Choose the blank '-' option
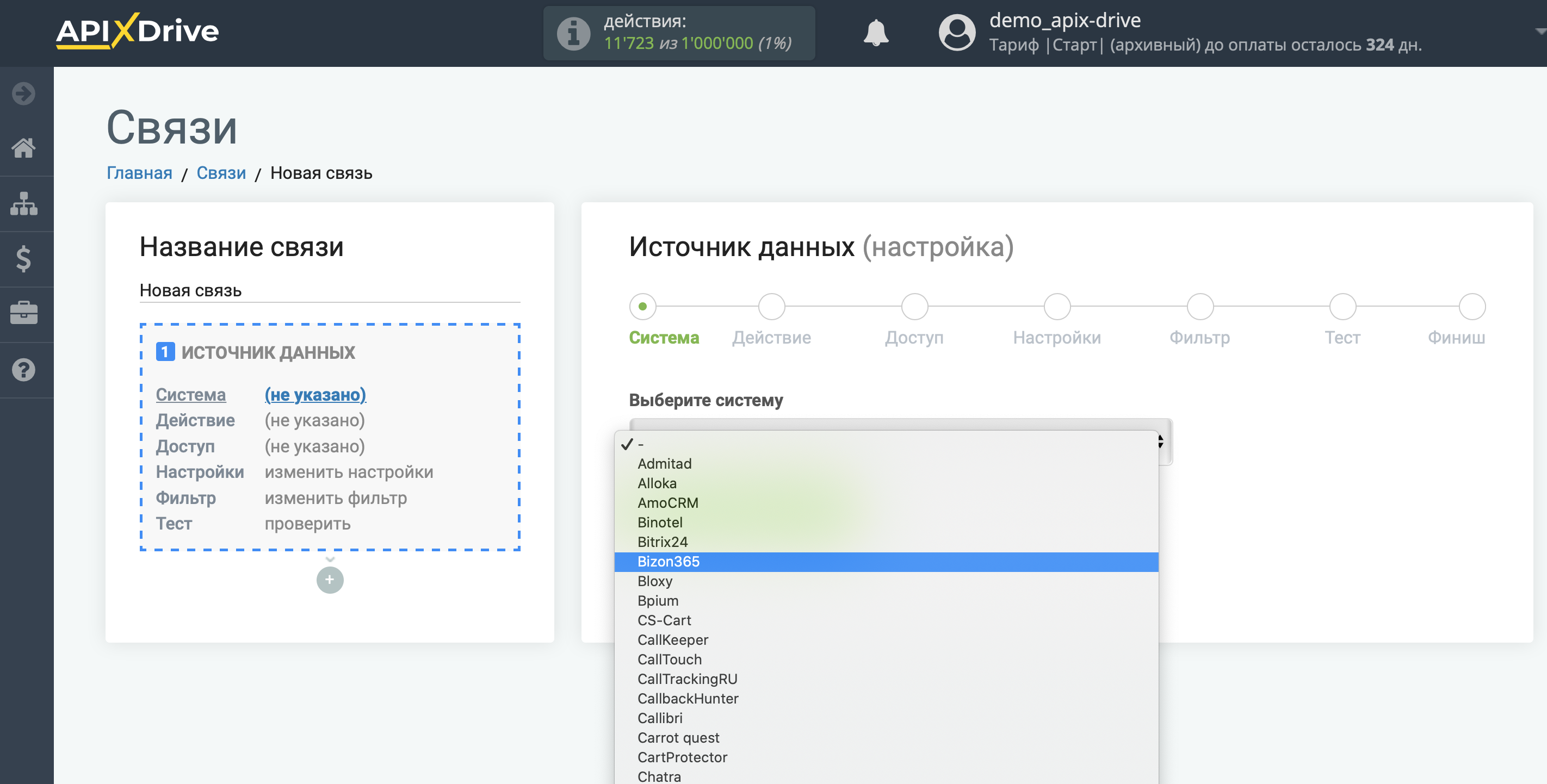The image size is (1547, 784). (x=887, y=444)
